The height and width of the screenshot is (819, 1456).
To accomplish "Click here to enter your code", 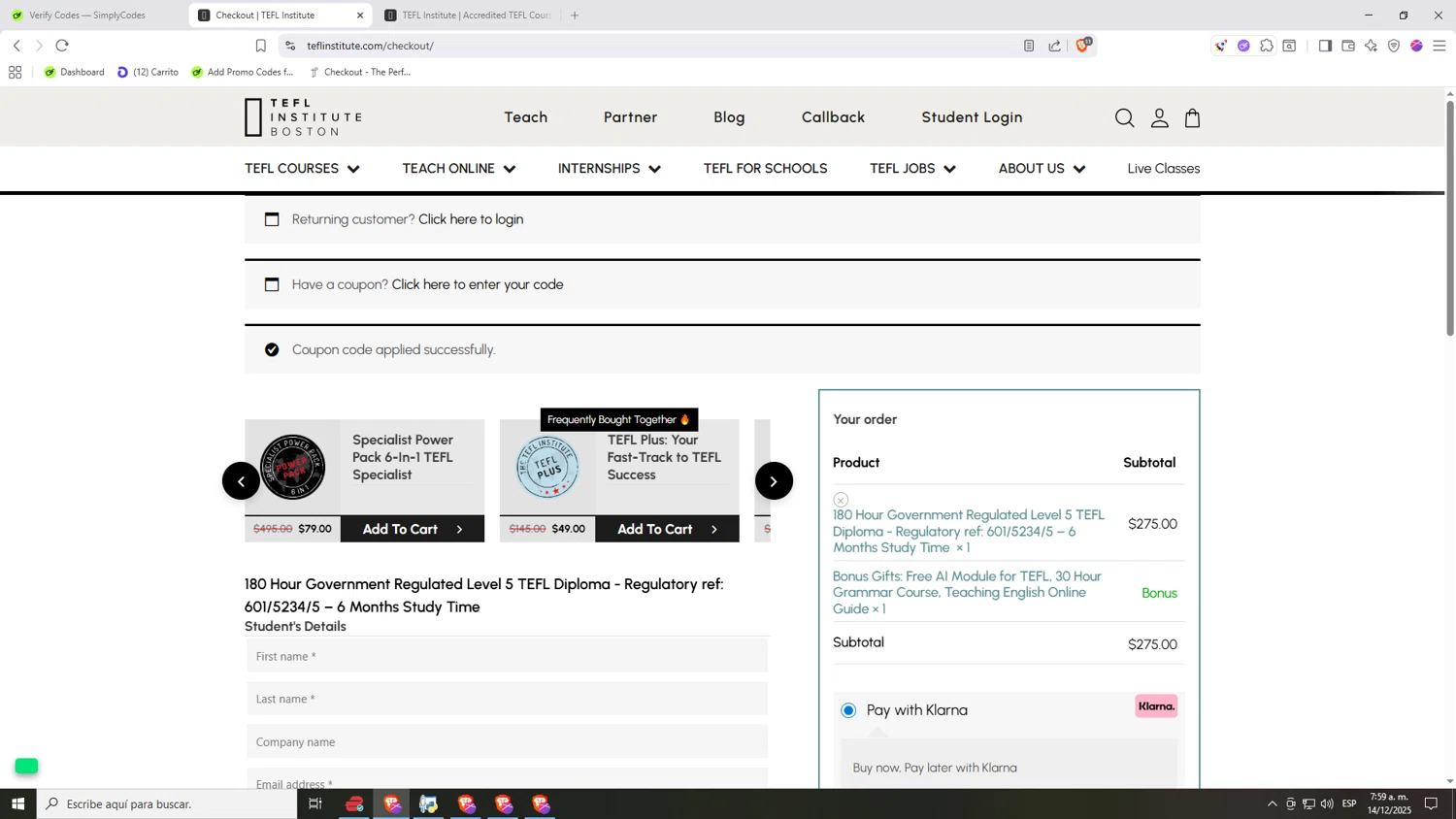I will 478,284.
